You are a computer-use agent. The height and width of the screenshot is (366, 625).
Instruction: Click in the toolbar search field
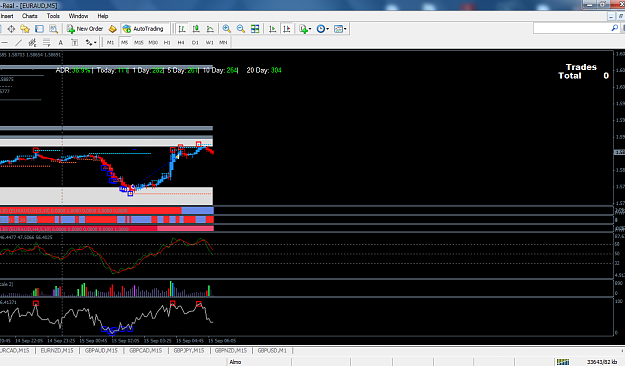point(572,28)
